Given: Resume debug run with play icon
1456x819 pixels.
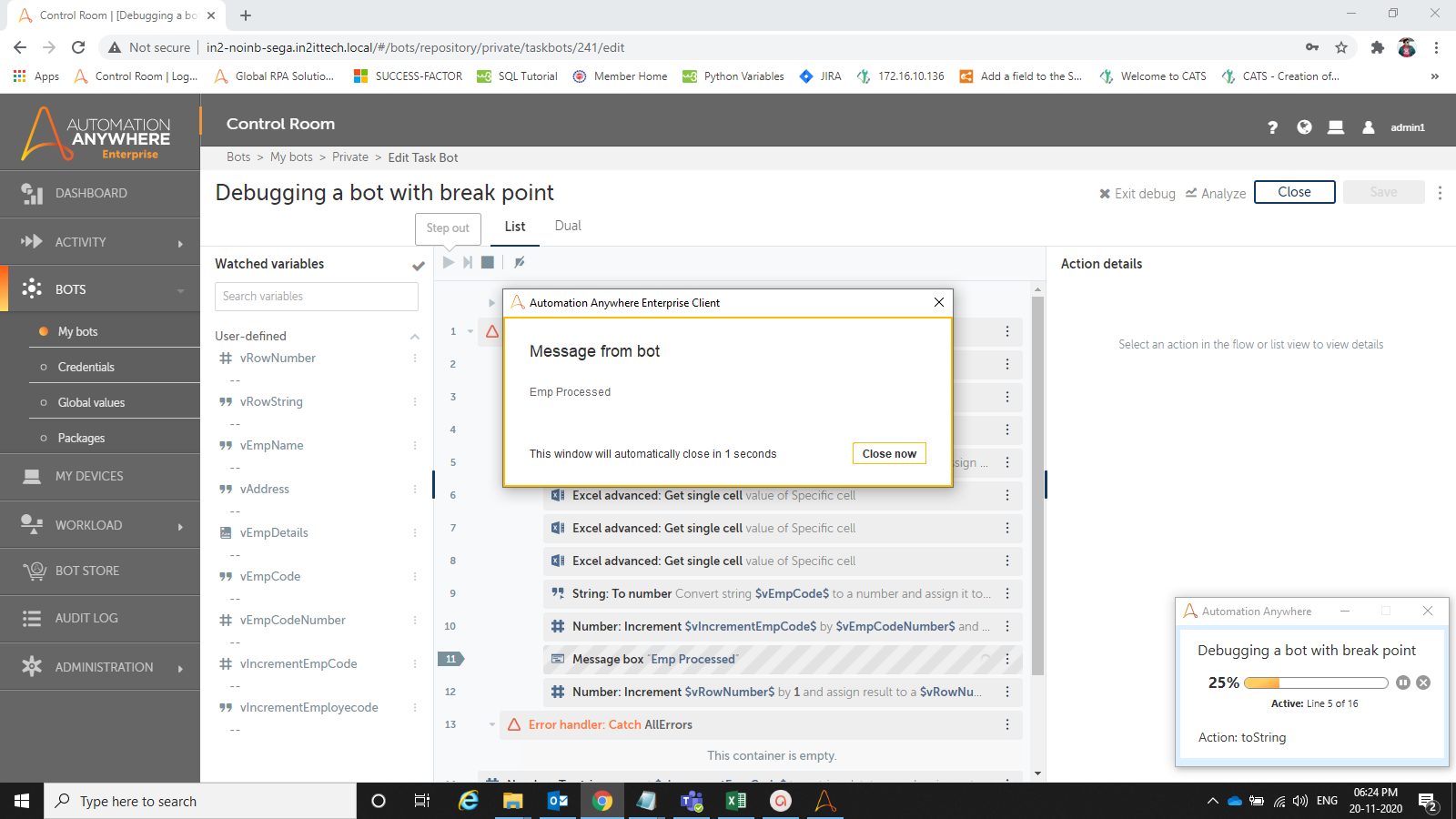Looking at the screenshot, I should coord(449,263).
